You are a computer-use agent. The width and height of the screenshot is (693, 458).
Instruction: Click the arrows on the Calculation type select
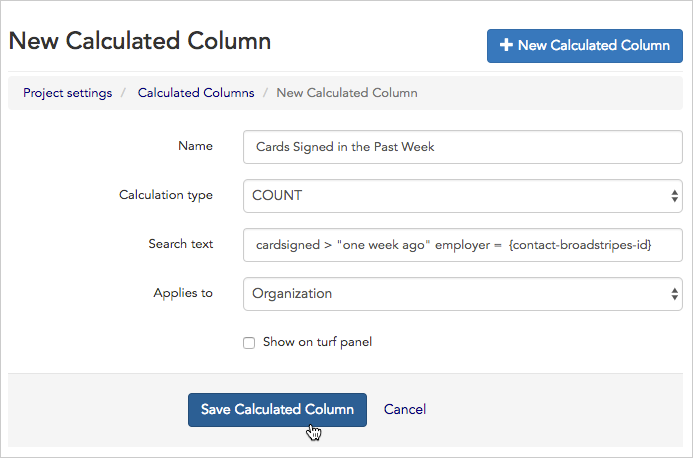click(675, 196)
